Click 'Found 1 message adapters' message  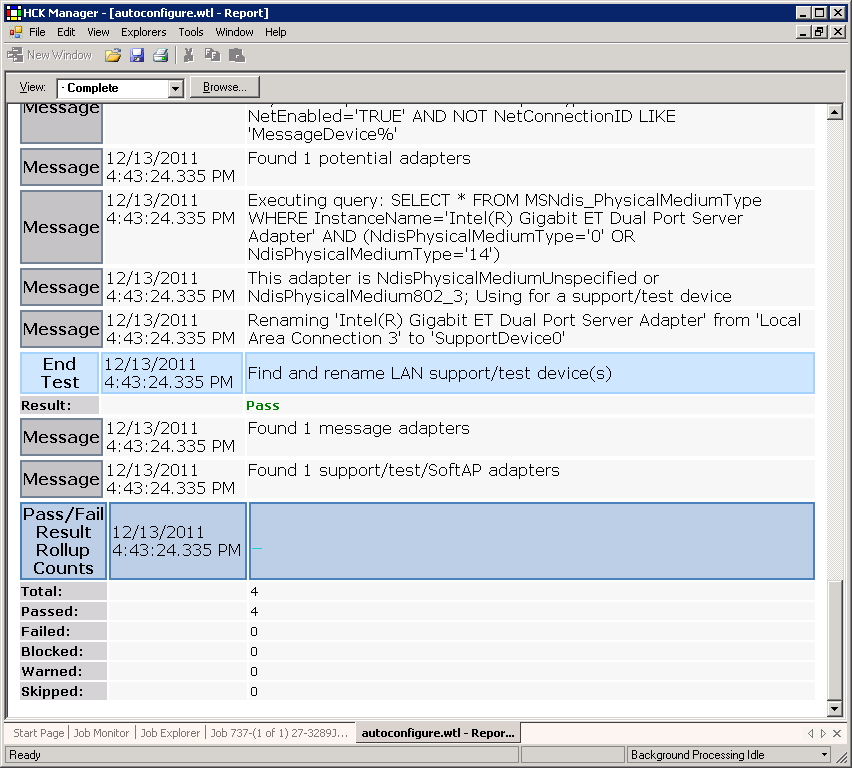358,428
